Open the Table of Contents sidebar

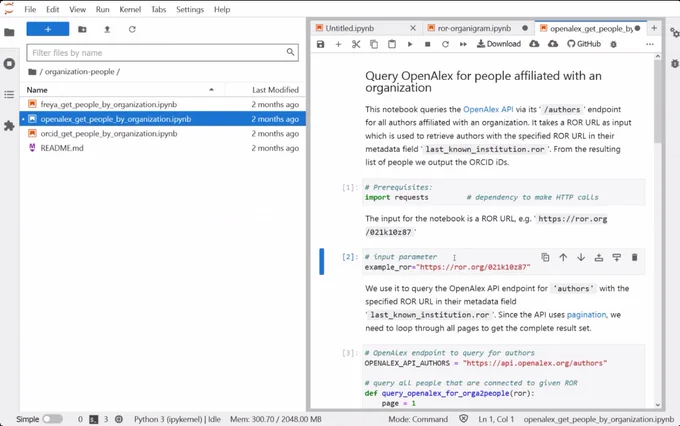point(9,95)
